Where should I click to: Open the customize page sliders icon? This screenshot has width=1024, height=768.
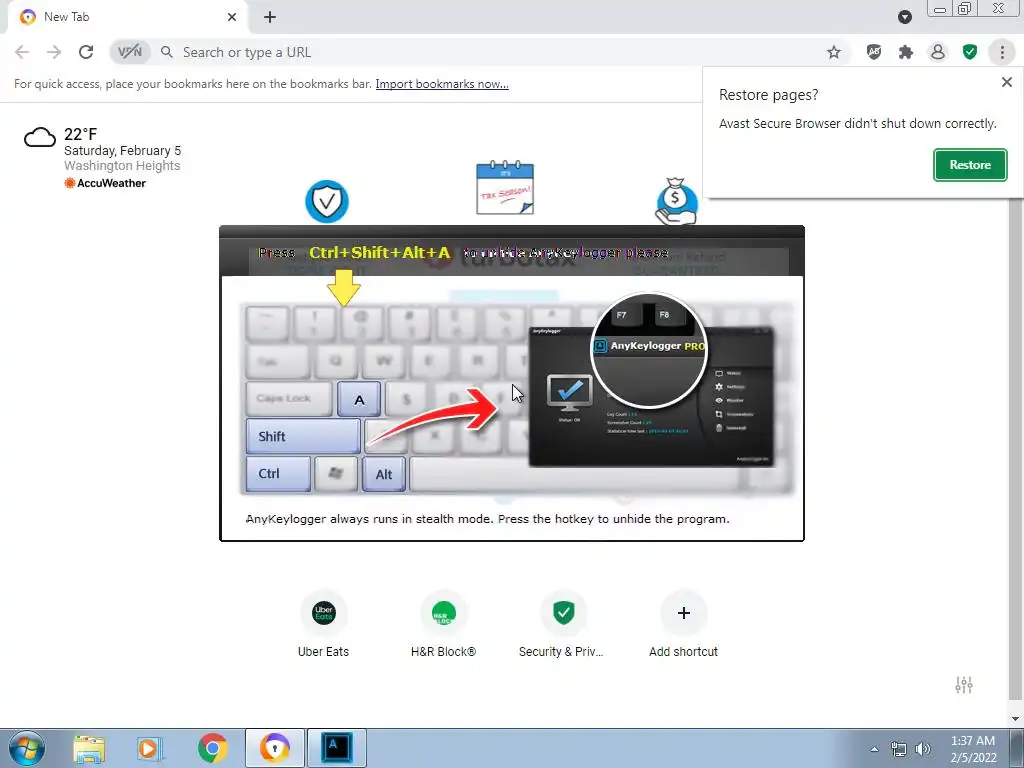click(964, 684)
